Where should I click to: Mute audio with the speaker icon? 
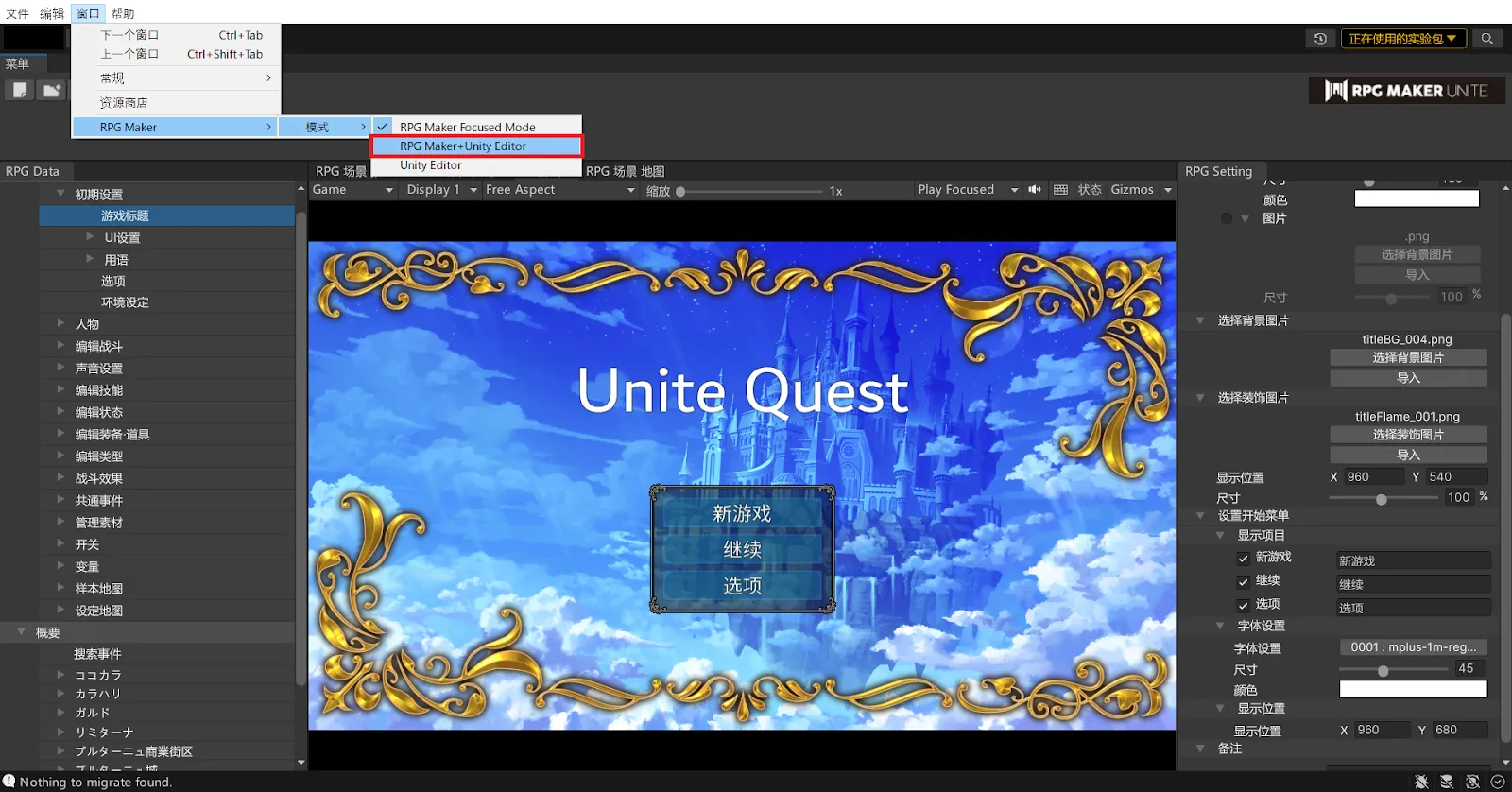[1035, 190]
